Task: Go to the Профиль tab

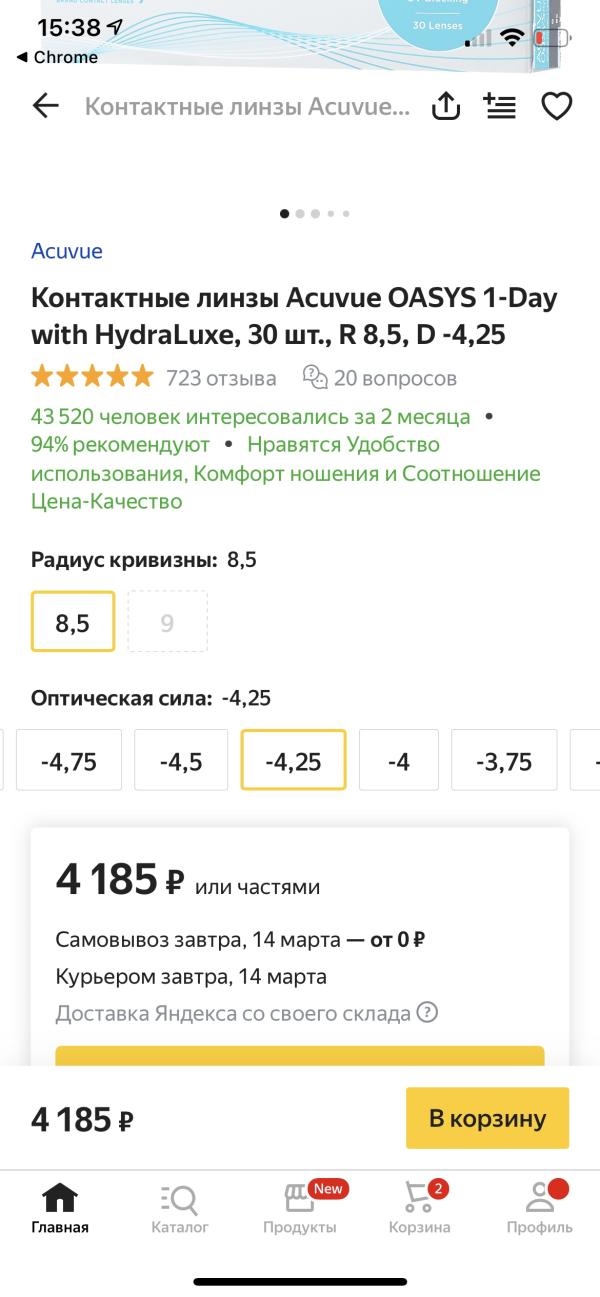Action: [x=540, y=1207]
